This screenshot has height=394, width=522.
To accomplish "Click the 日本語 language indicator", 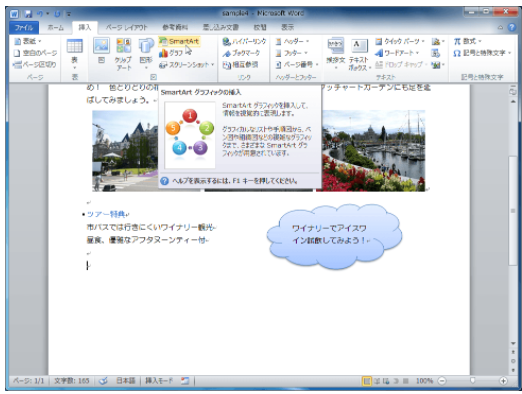I will click(x=126, y=381).
